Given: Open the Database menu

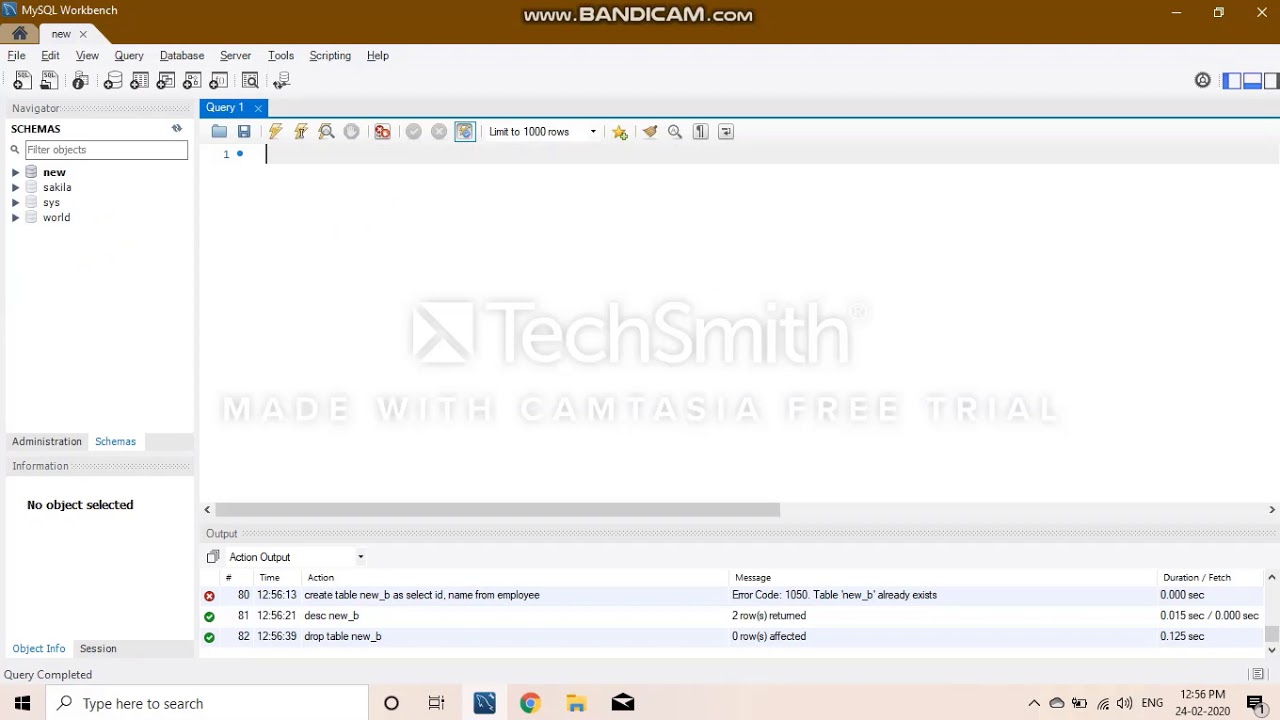Looking at the screenshot, I should pyautogui.click(x=182, y=56).
